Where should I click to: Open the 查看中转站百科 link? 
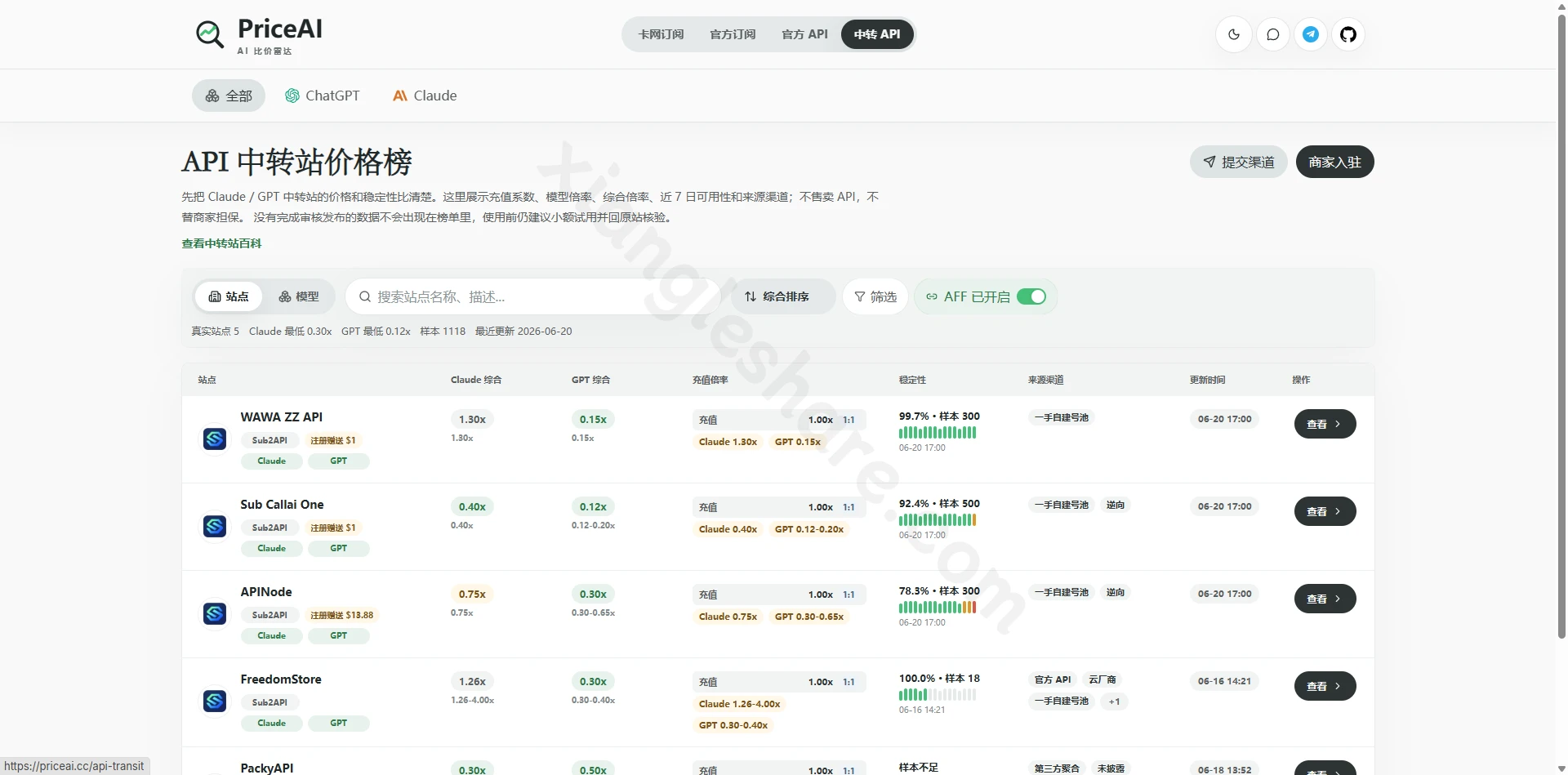coord(221,243)
